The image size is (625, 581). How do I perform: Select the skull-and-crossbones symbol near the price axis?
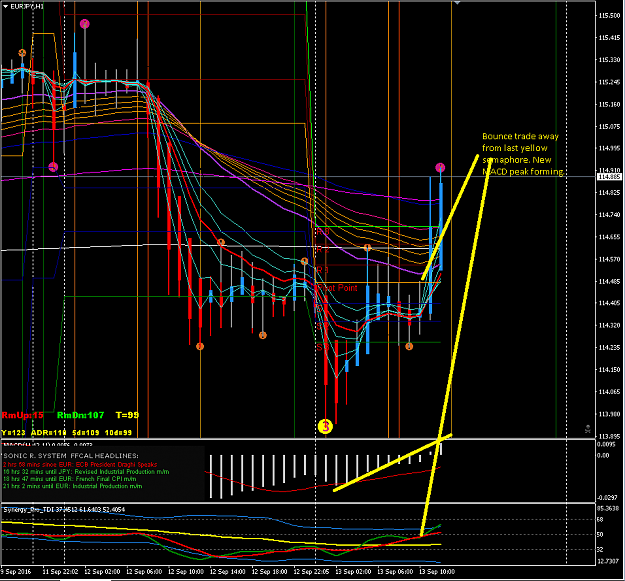pos(588,429)
